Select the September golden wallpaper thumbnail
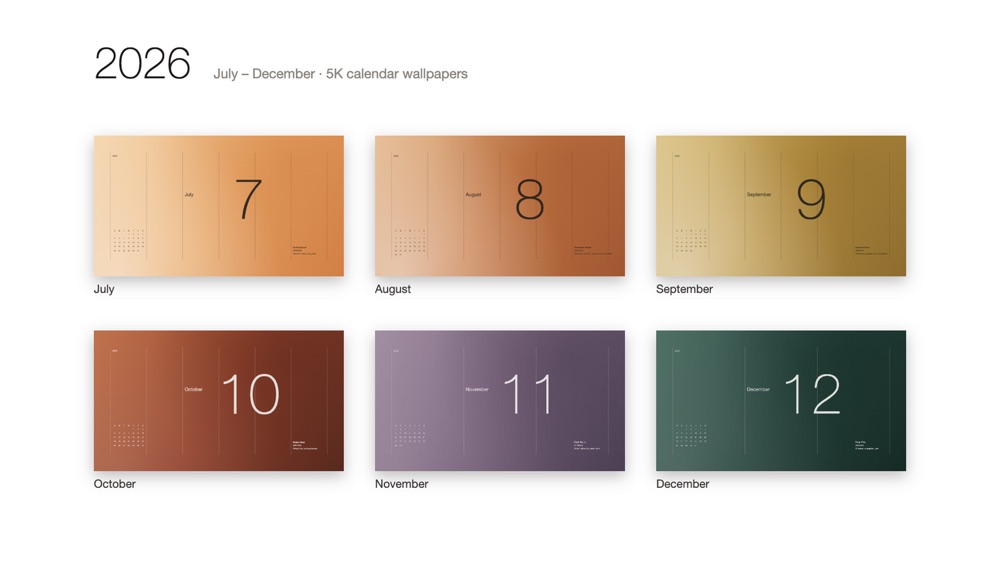Viewport: 1000px width, 563px height. click(781, 206)
